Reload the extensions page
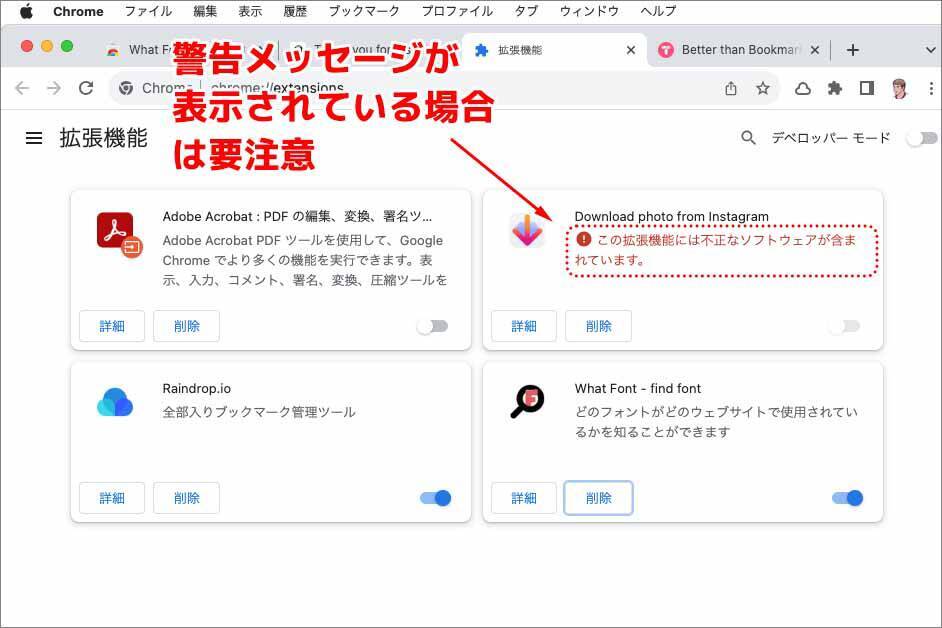The height and width of the screenshot is (628, 942). tap(86, 88)
